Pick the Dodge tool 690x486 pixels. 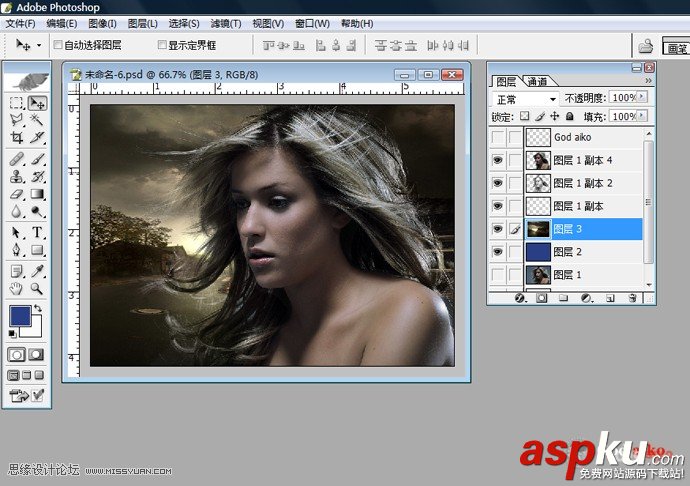tap(37, 212)
